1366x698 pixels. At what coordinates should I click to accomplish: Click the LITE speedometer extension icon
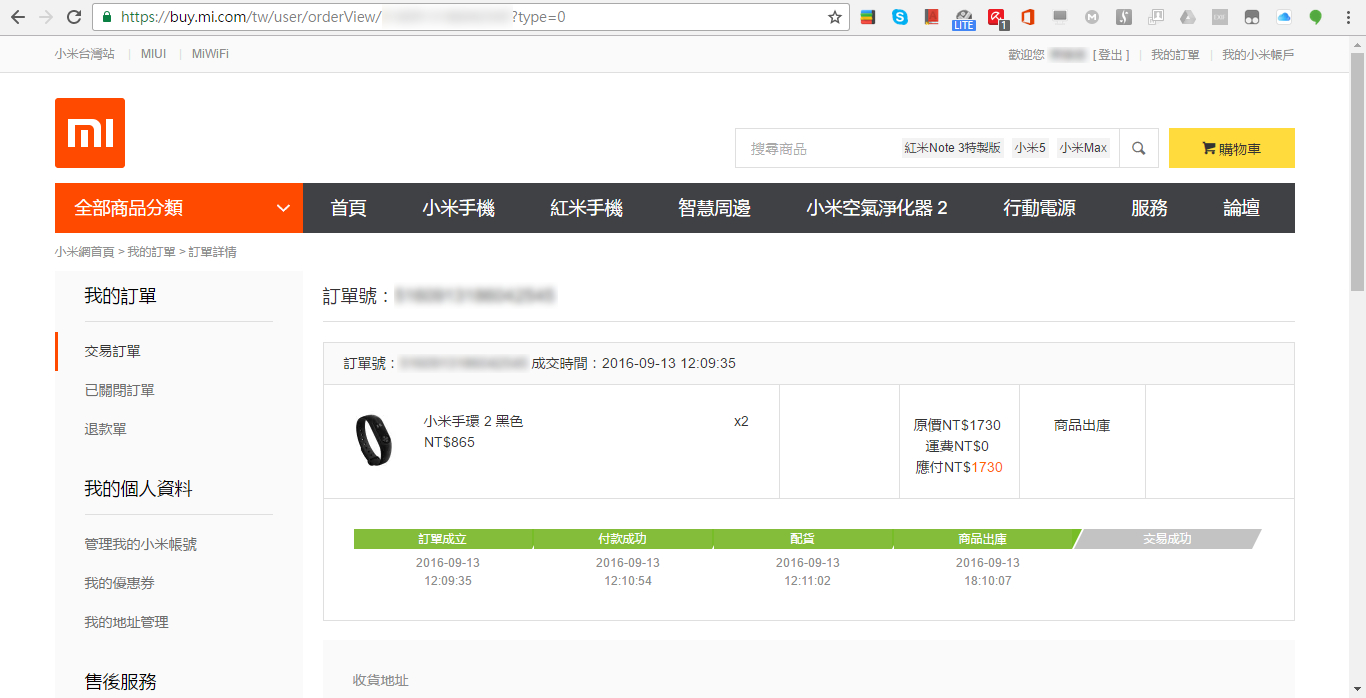pyautogui.click(x=963, y=18)
